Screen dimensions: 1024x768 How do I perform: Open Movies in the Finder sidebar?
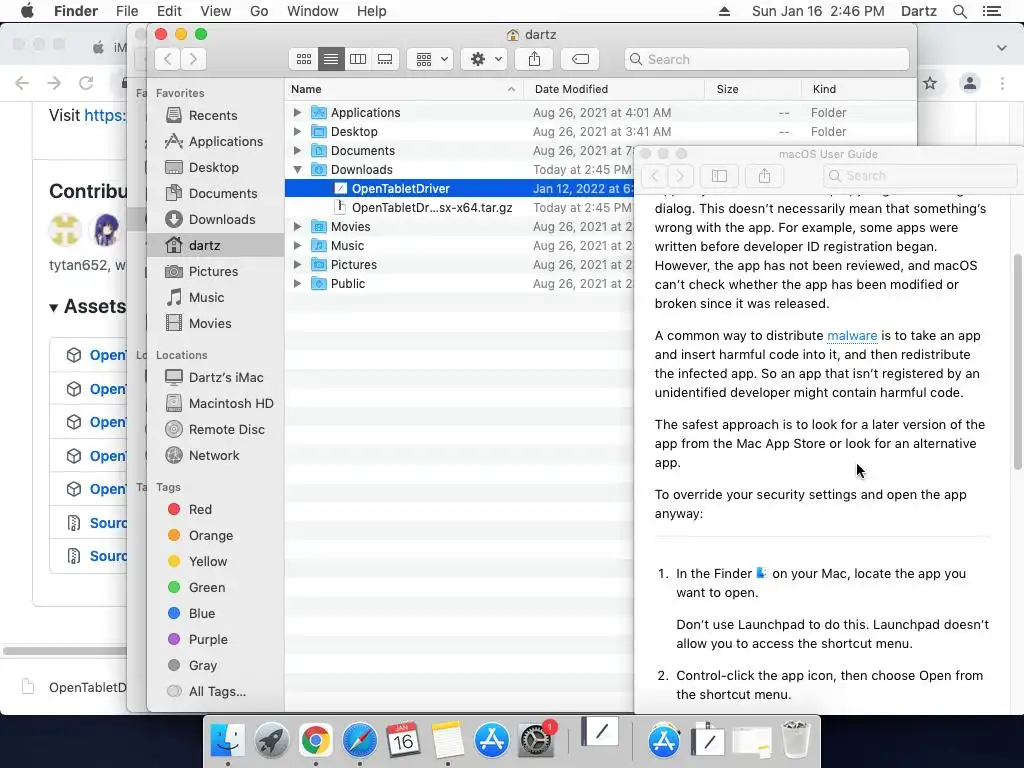(x=199, y=324)
